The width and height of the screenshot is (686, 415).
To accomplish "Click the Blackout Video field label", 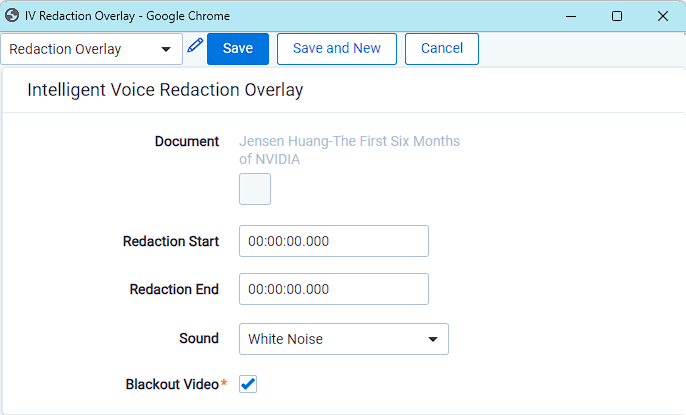I will pyautogui.click(x=172, y=384).
